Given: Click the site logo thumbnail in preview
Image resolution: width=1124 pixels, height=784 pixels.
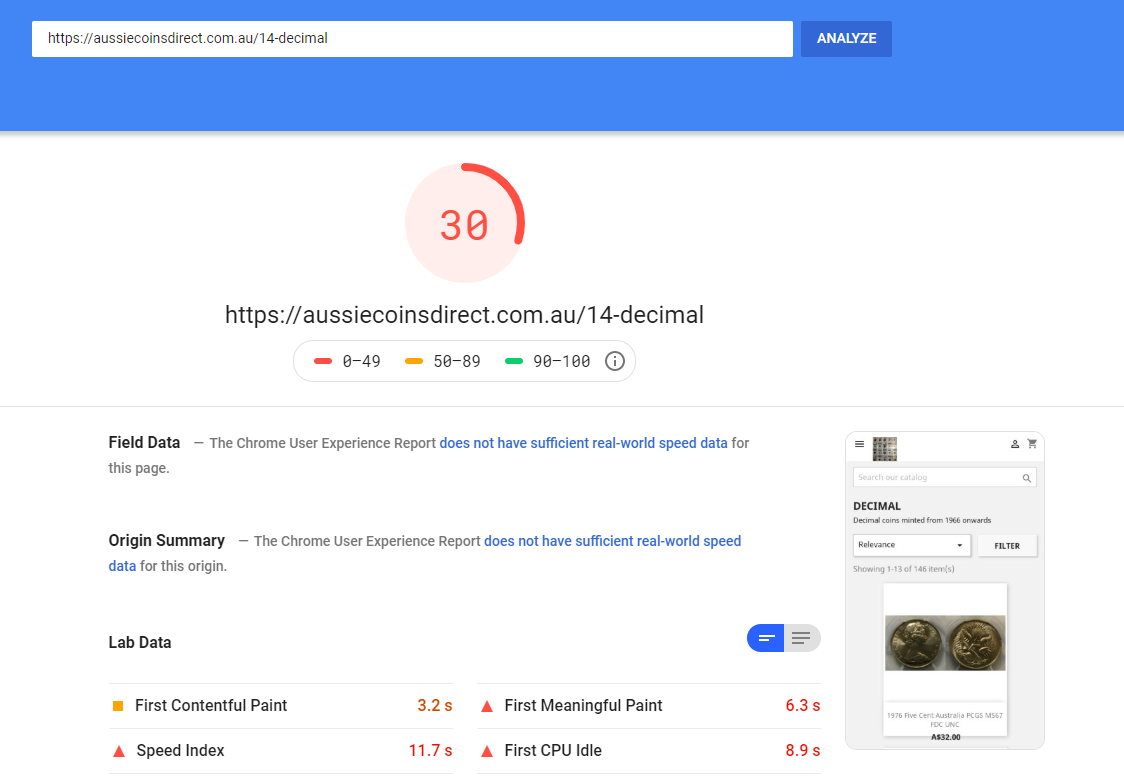Looking at the screenshot, I should tap(885, 449).
